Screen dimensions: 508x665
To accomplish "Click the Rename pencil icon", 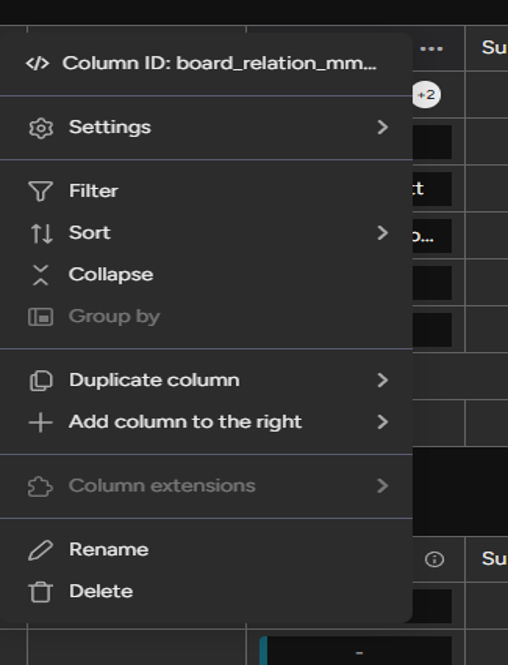I will coord(41,550).
